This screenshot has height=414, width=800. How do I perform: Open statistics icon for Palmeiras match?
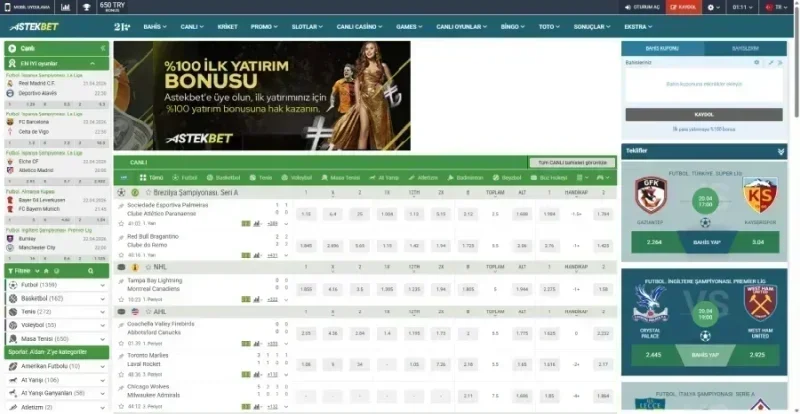257,224
